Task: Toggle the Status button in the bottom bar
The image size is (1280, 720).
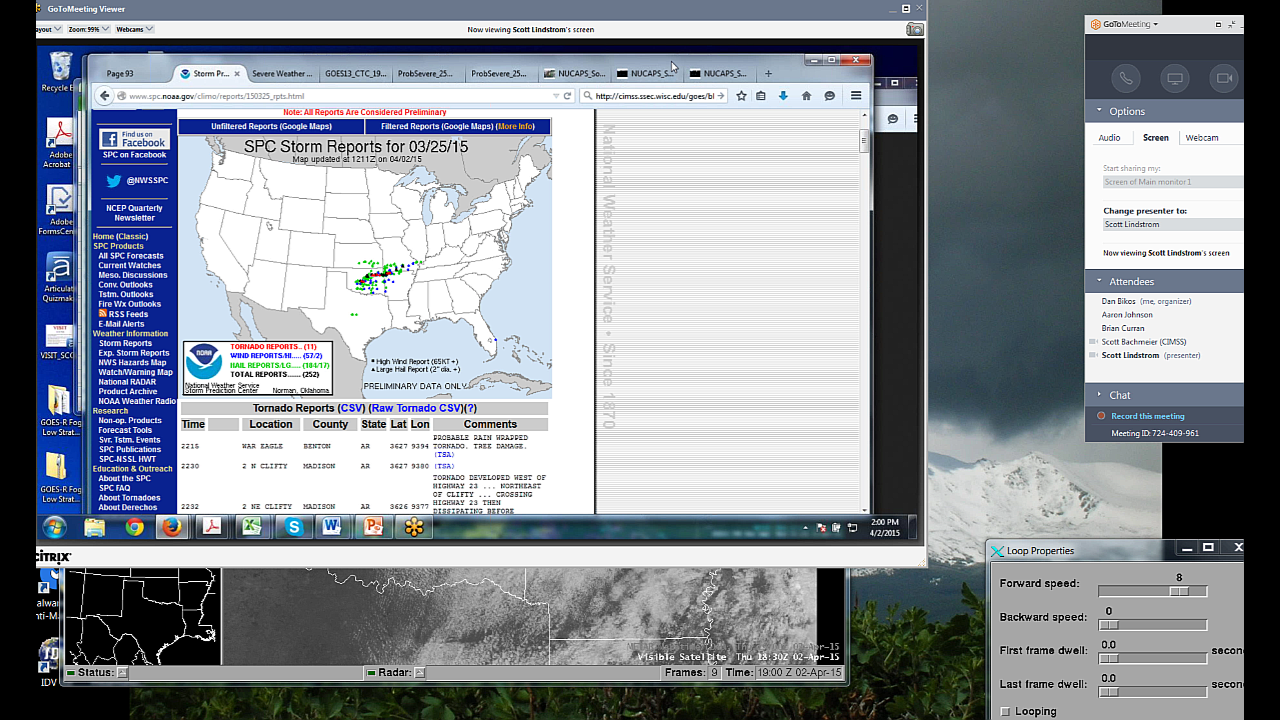Action: click(122, 673)
